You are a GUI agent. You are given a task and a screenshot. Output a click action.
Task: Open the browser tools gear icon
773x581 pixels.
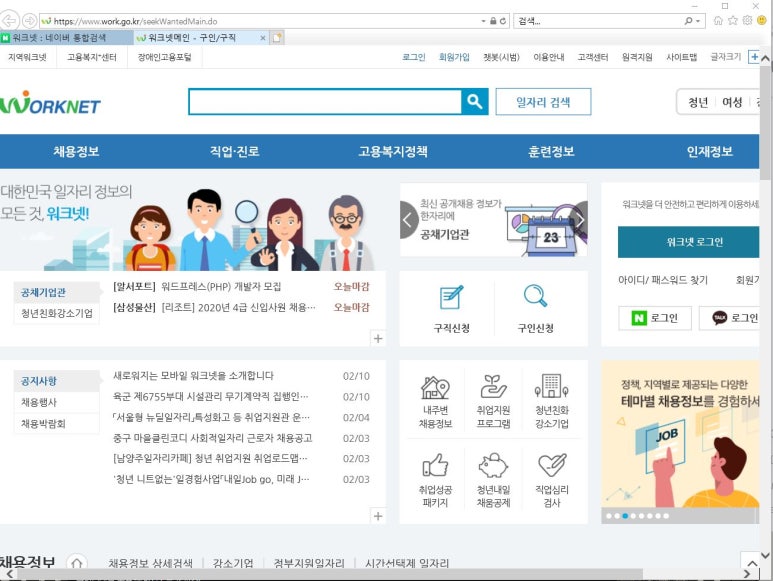tap(747, 21)
